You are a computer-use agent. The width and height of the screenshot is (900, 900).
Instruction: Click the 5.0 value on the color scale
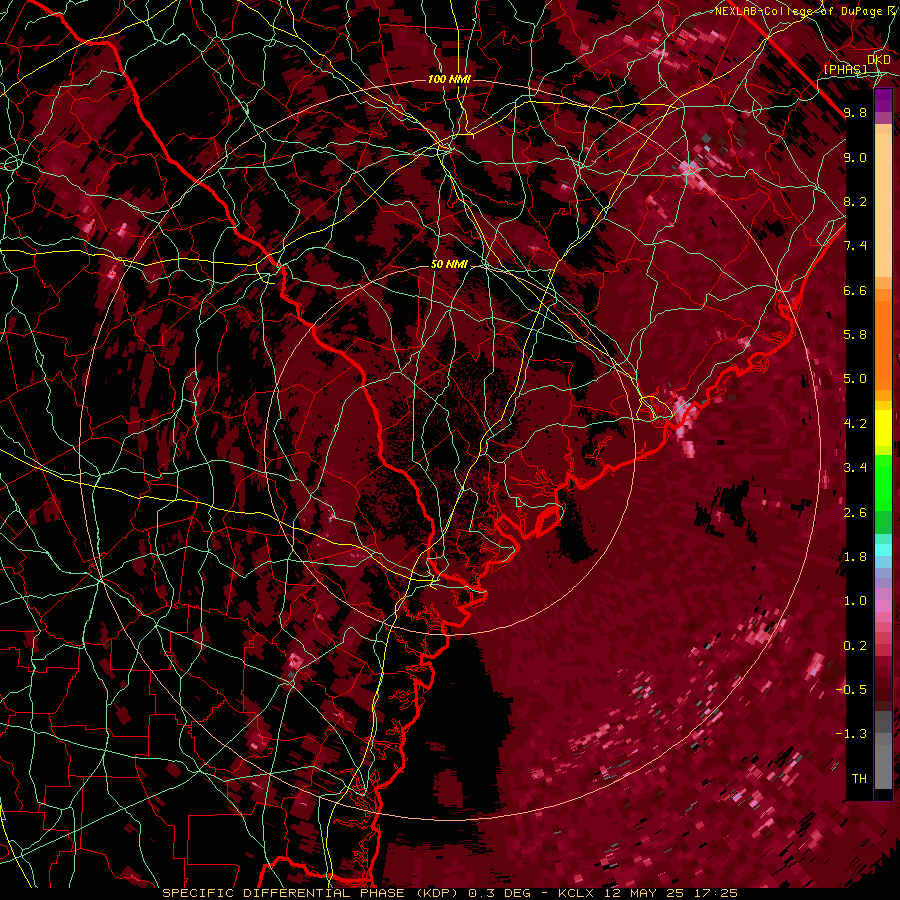855,379
